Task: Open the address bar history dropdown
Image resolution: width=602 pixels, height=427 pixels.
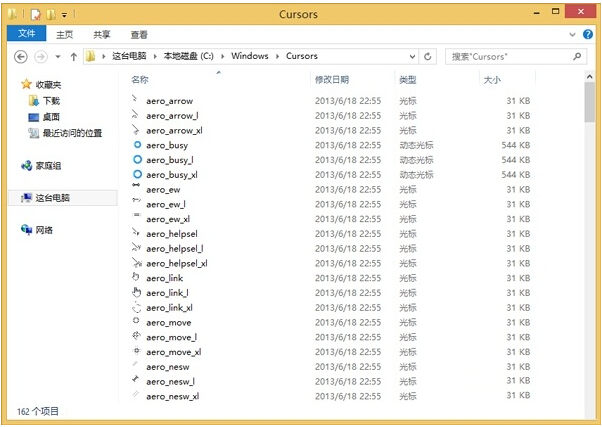Action: point(410,57)
